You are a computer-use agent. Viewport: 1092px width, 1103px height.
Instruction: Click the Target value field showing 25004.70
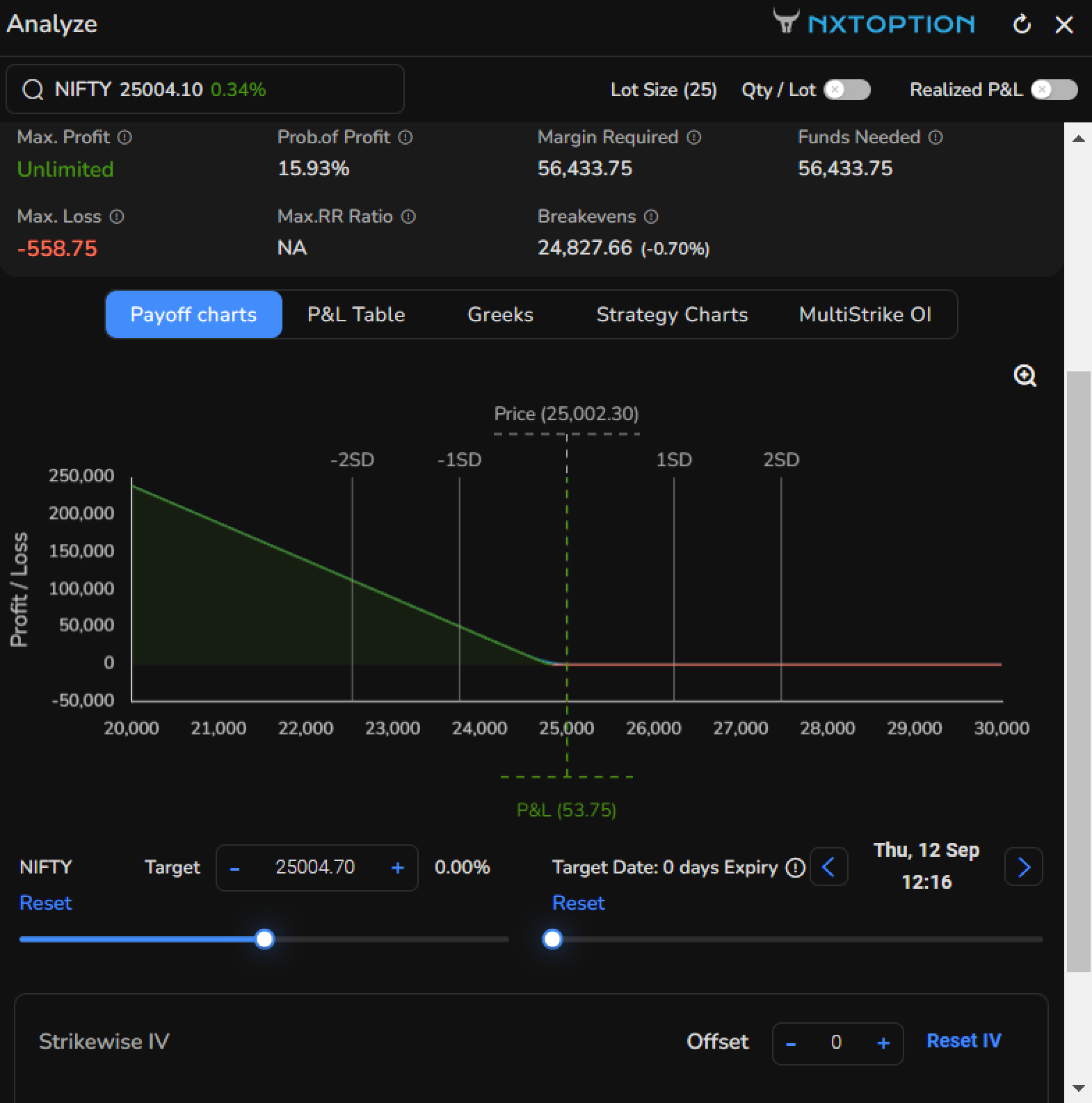315,867
